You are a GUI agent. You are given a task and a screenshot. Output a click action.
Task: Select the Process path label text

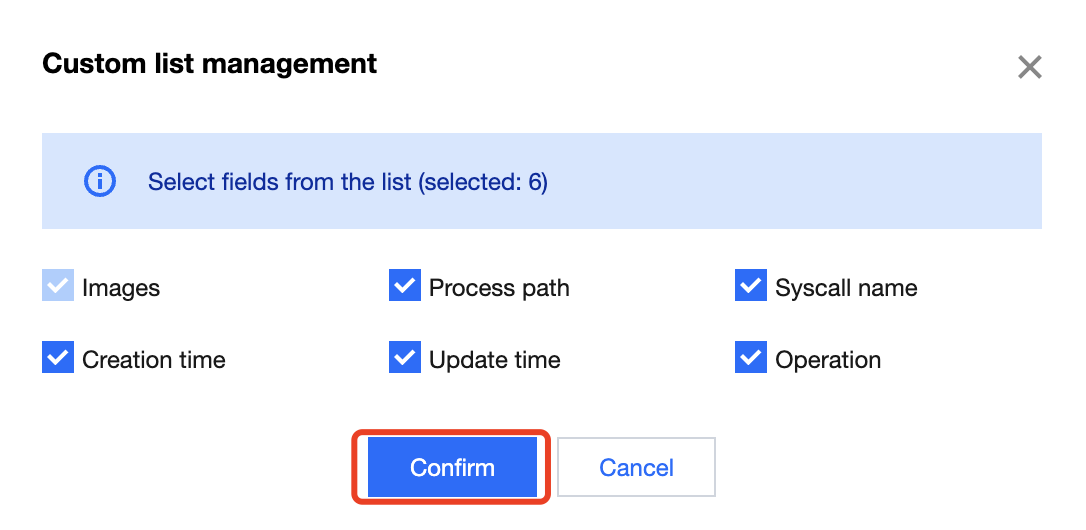click(x=499, y=288)
